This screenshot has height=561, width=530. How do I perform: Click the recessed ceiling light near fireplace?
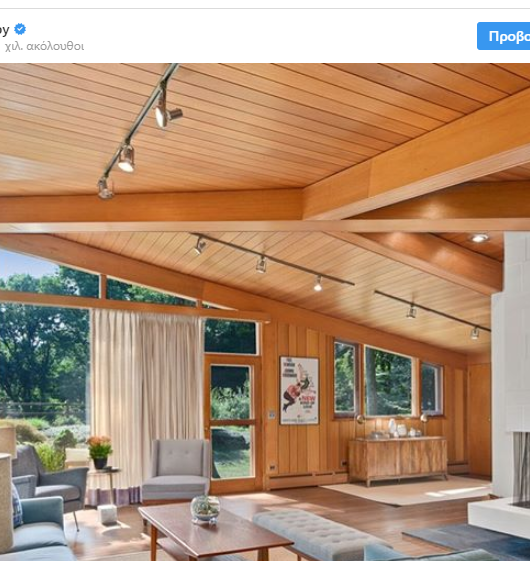pyautogui.click(x=480, y=238)
